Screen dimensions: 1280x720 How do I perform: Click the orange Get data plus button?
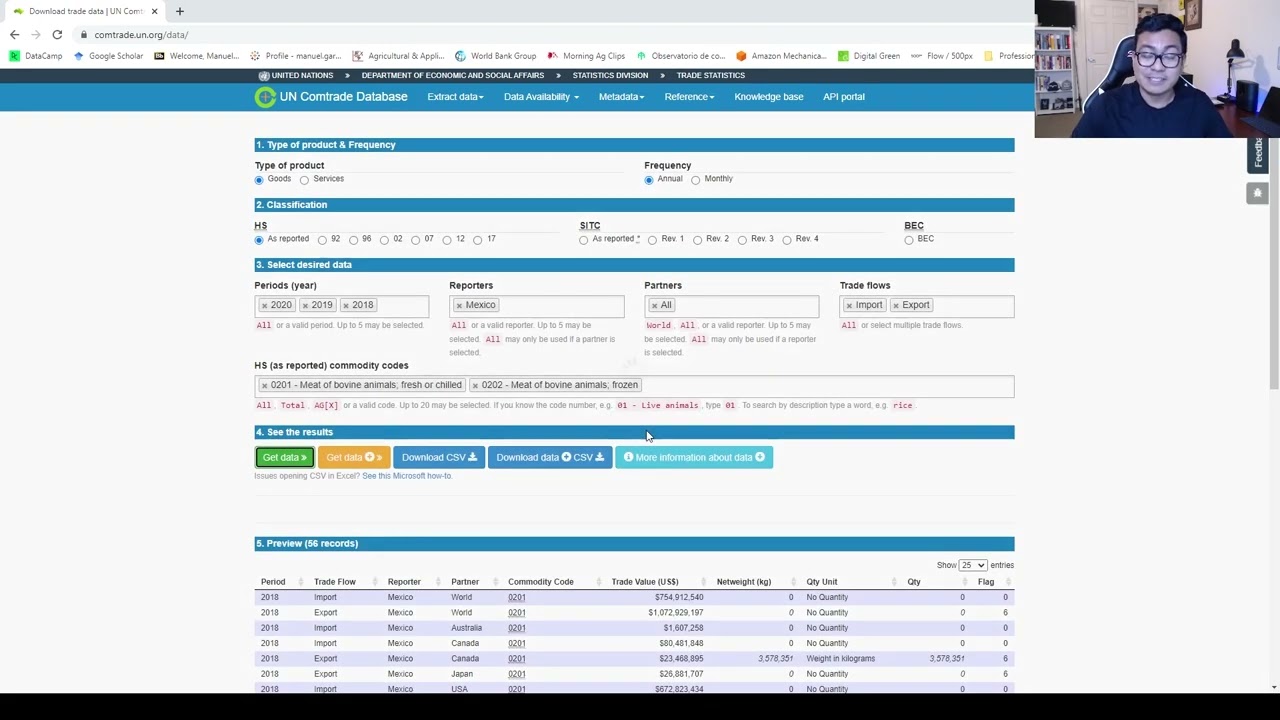[354, 457]
